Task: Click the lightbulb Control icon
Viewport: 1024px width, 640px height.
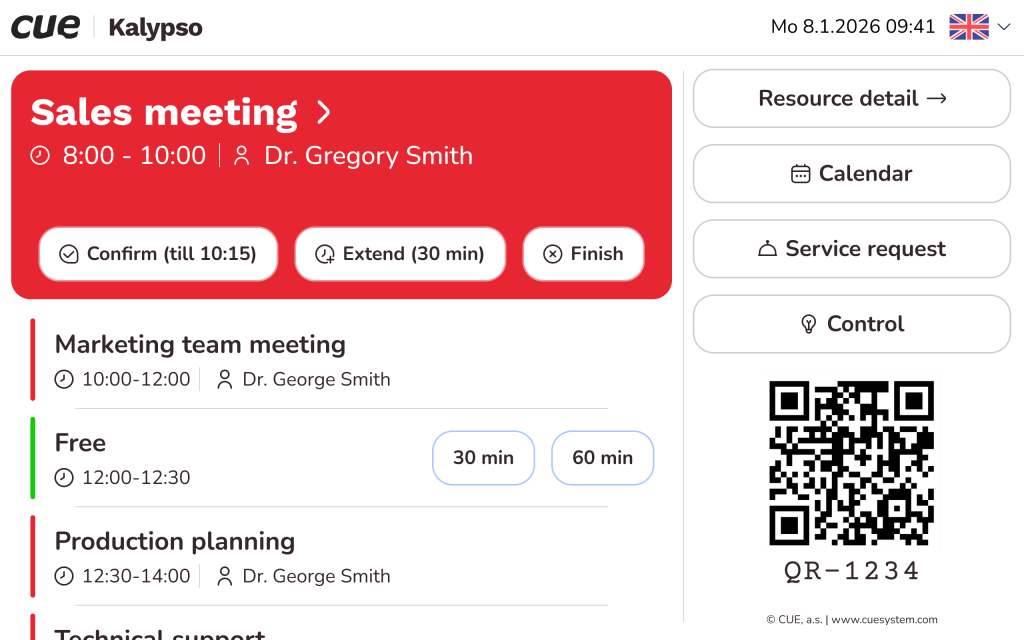Action: [808, 324]
